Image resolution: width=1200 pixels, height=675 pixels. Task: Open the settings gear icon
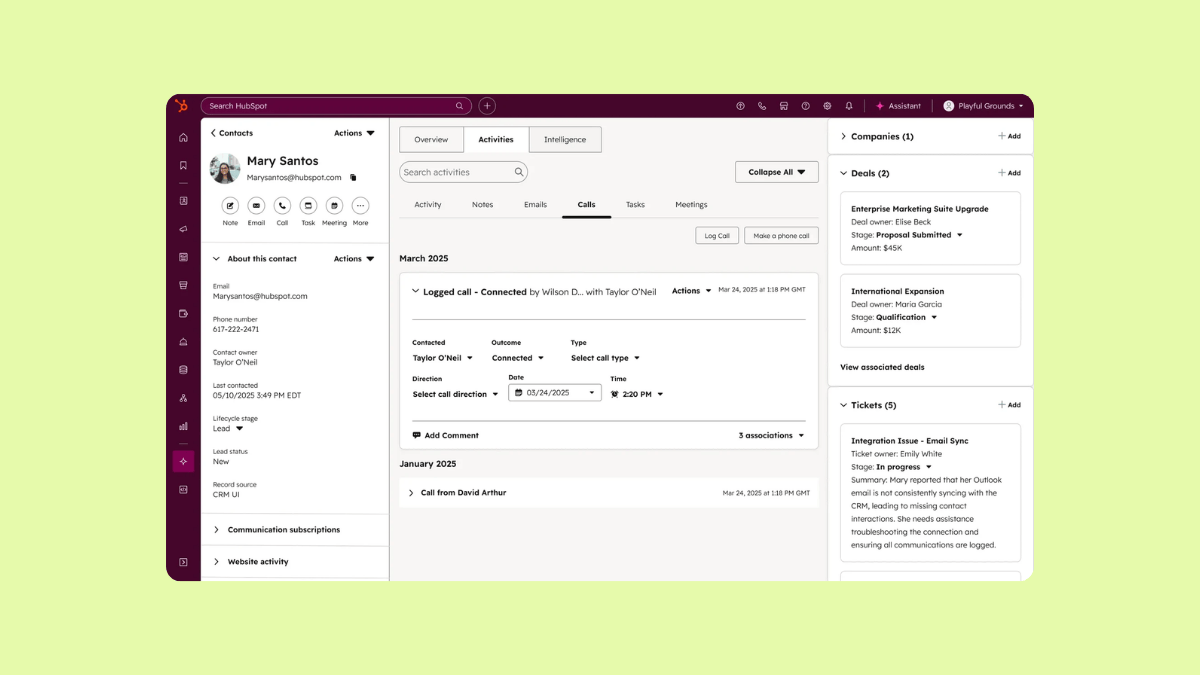tap(827, 106)
